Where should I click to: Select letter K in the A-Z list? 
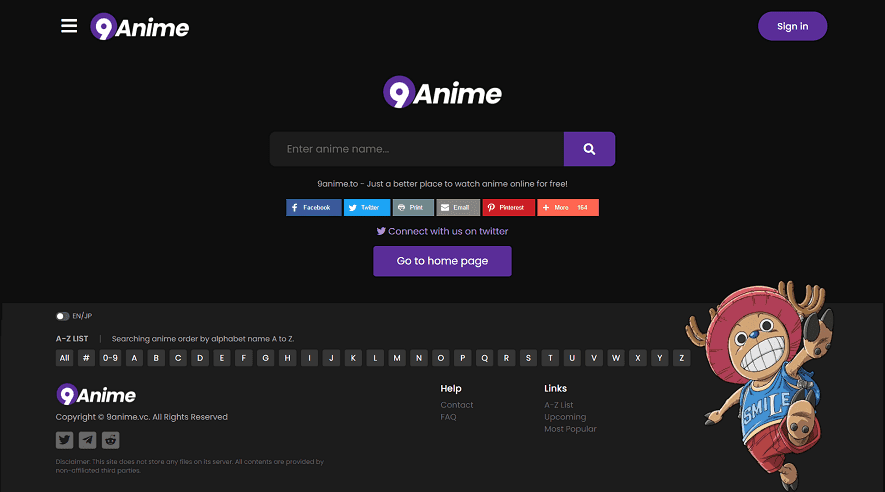(x=353, y=358)
